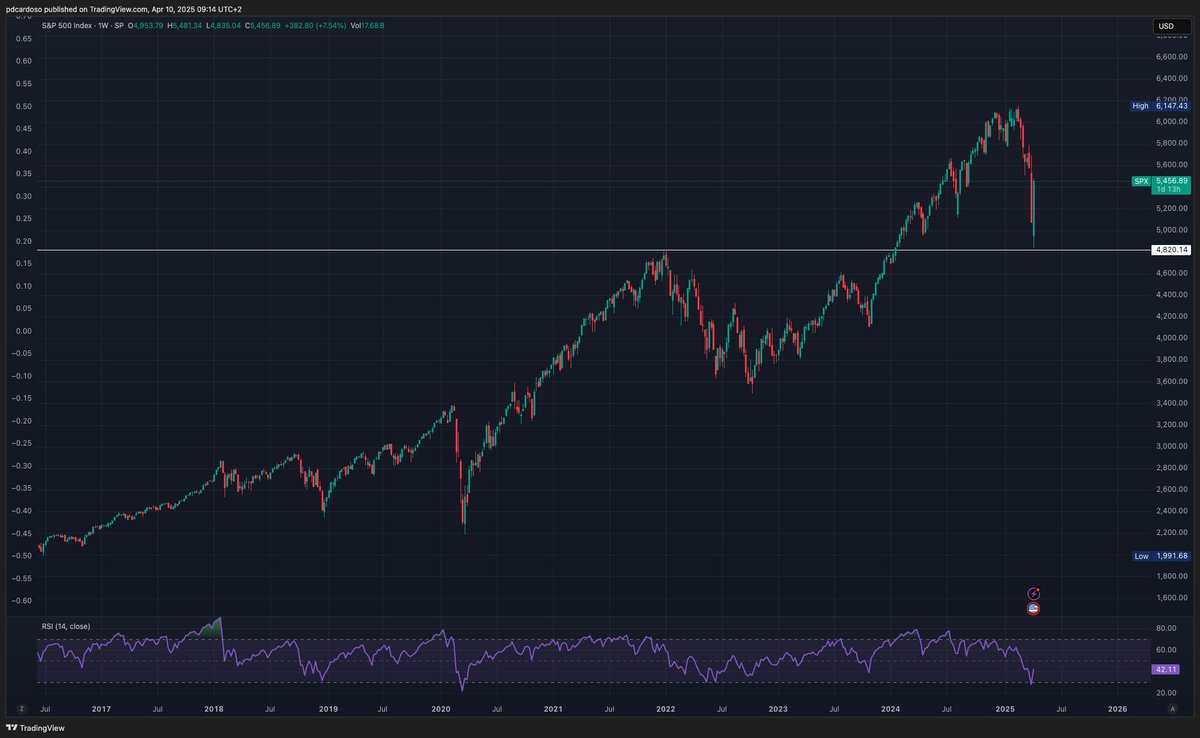Click the 2018 label on the time axis
This screenshot has width=1200, height=738.
tap(214, 708)
